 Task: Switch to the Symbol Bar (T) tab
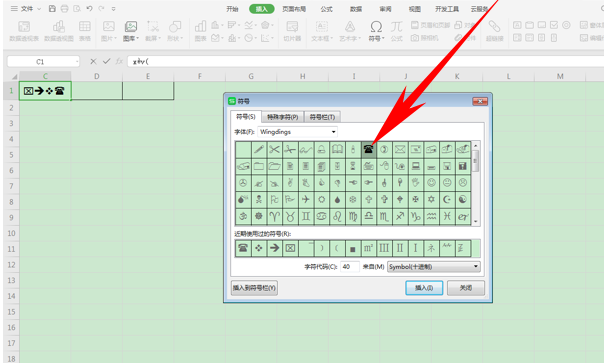322,117
